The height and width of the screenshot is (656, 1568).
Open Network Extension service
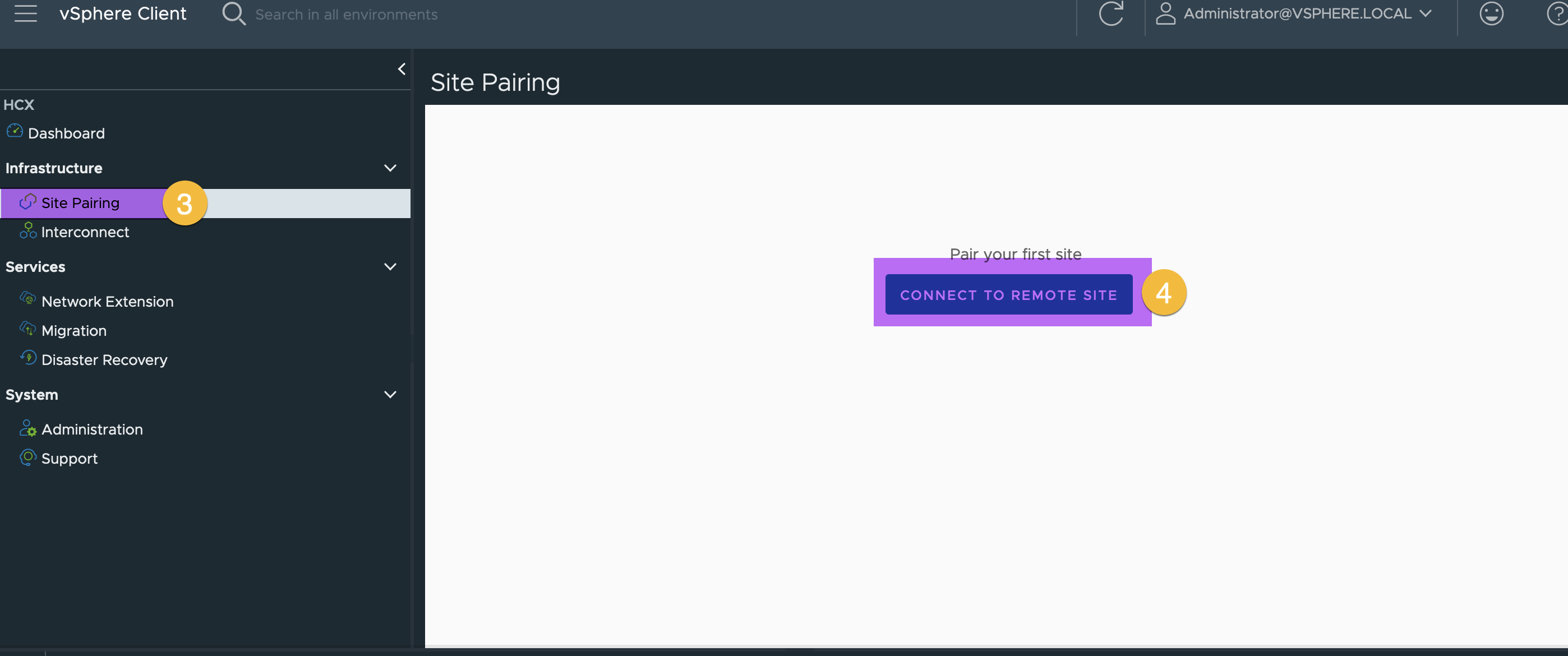point(107,301)
